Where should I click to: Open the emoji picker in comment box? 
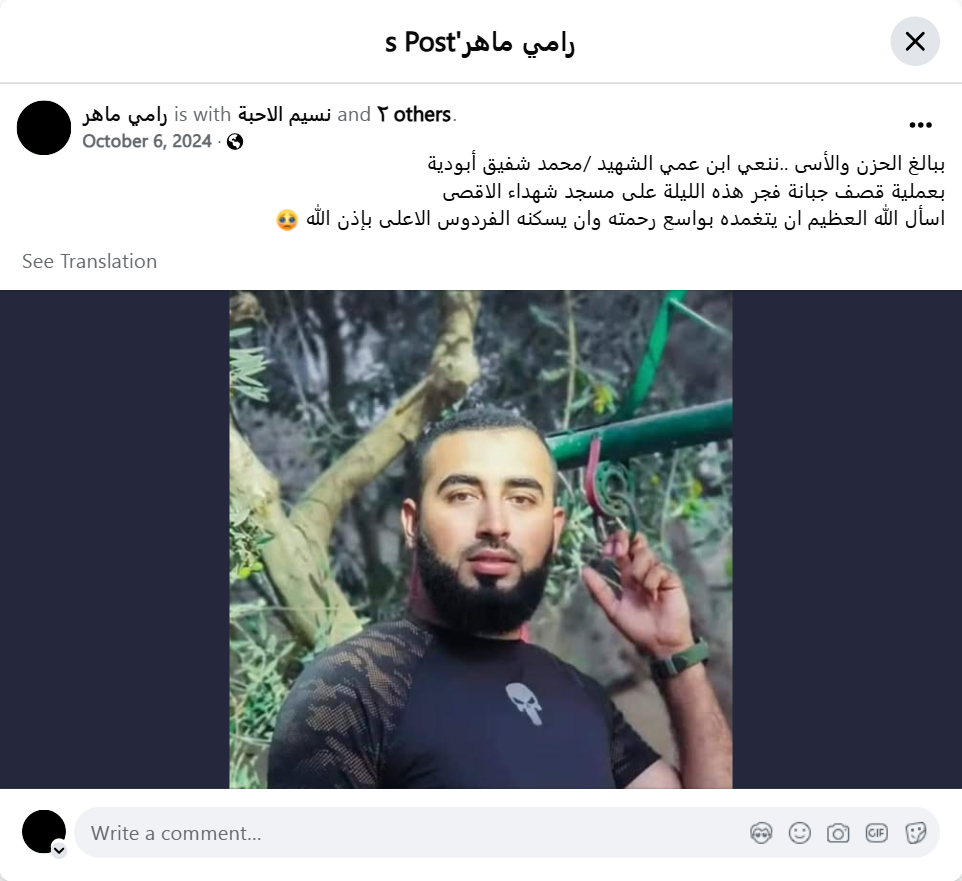799,833
